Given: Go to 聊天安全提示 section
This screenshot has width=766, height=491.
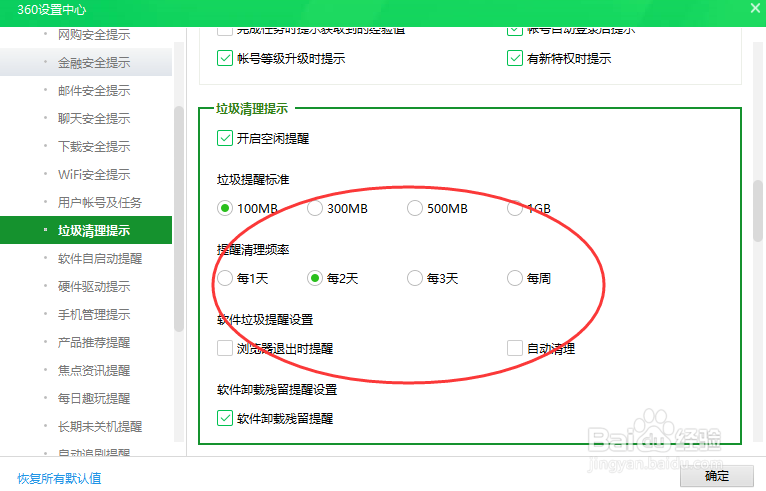Looking at the screenshot, I should click(94, 118).
